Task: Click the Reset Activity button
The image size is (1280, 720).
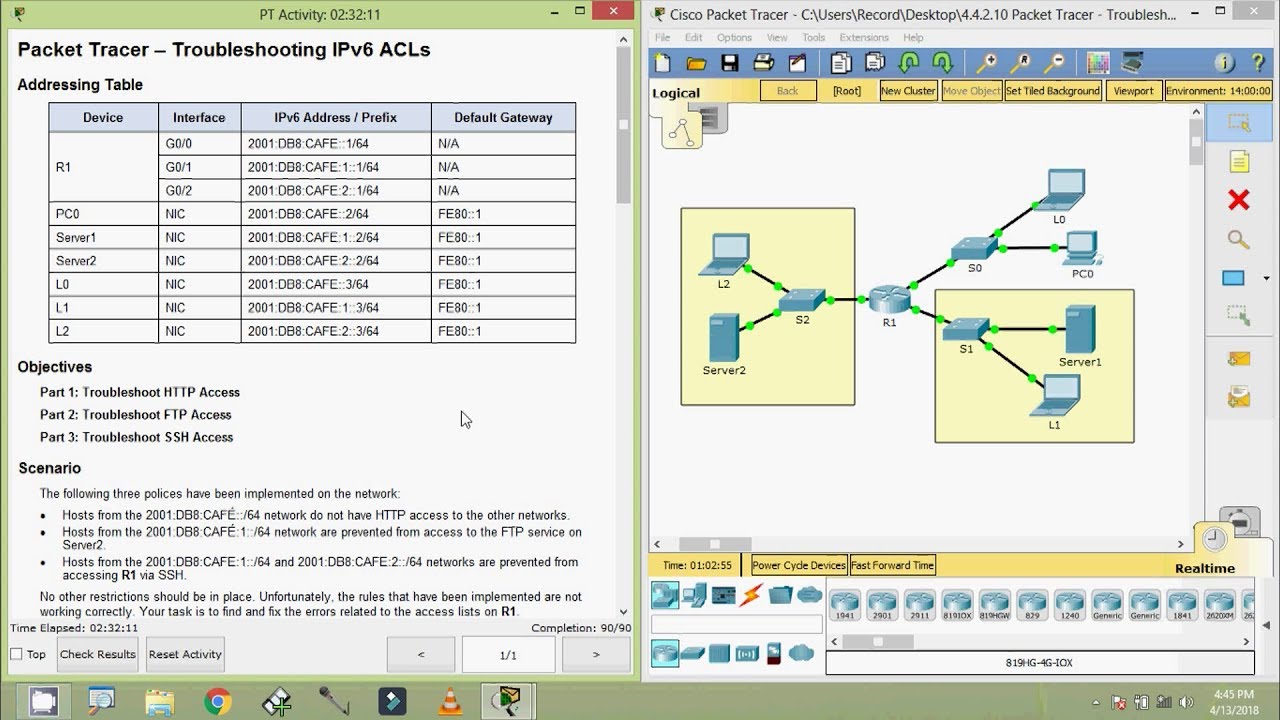Action: point(185,654)
